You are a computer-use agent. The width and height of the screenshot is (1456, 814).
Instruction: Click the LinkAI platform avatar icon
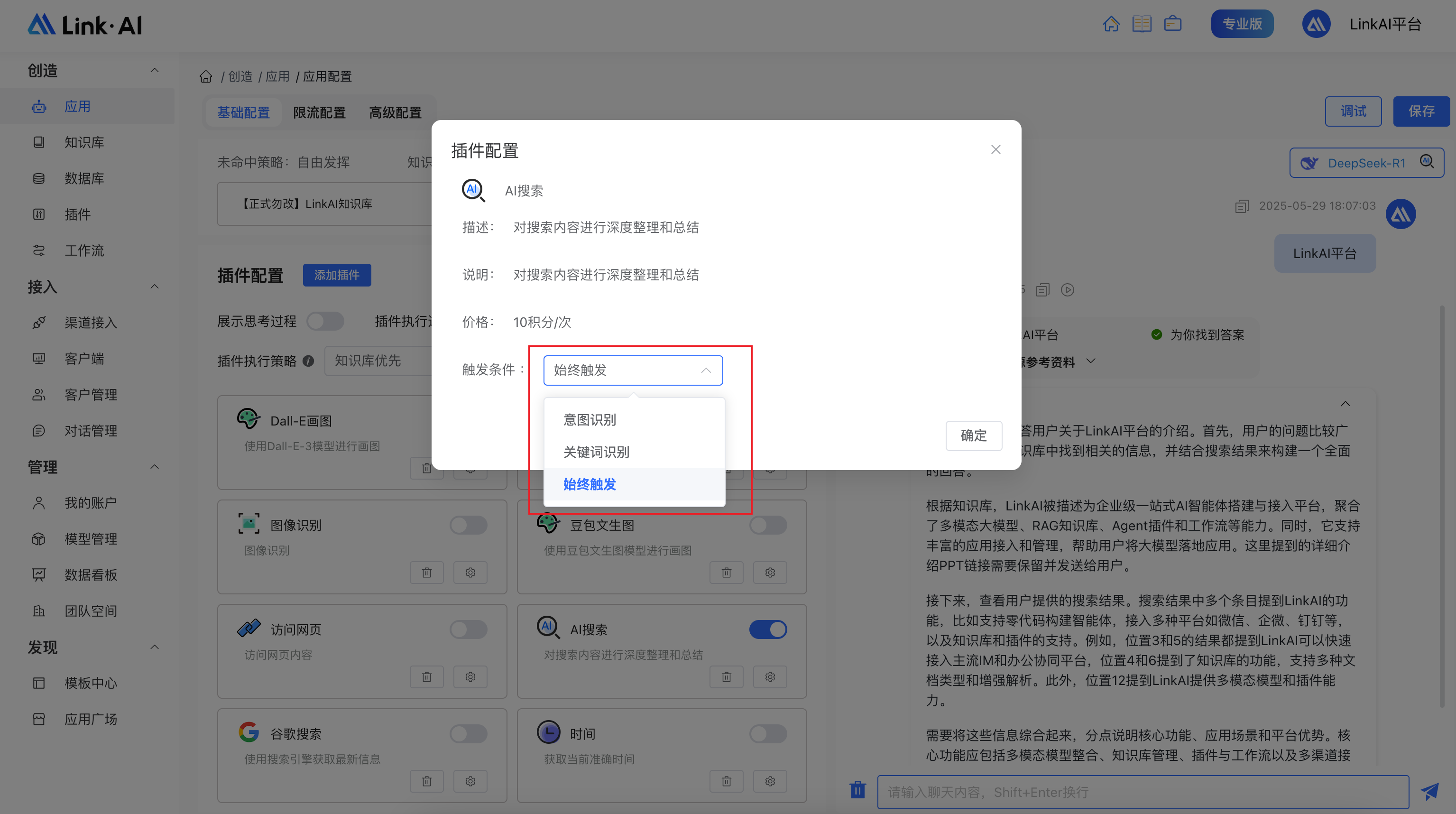tap(1316, 24)
